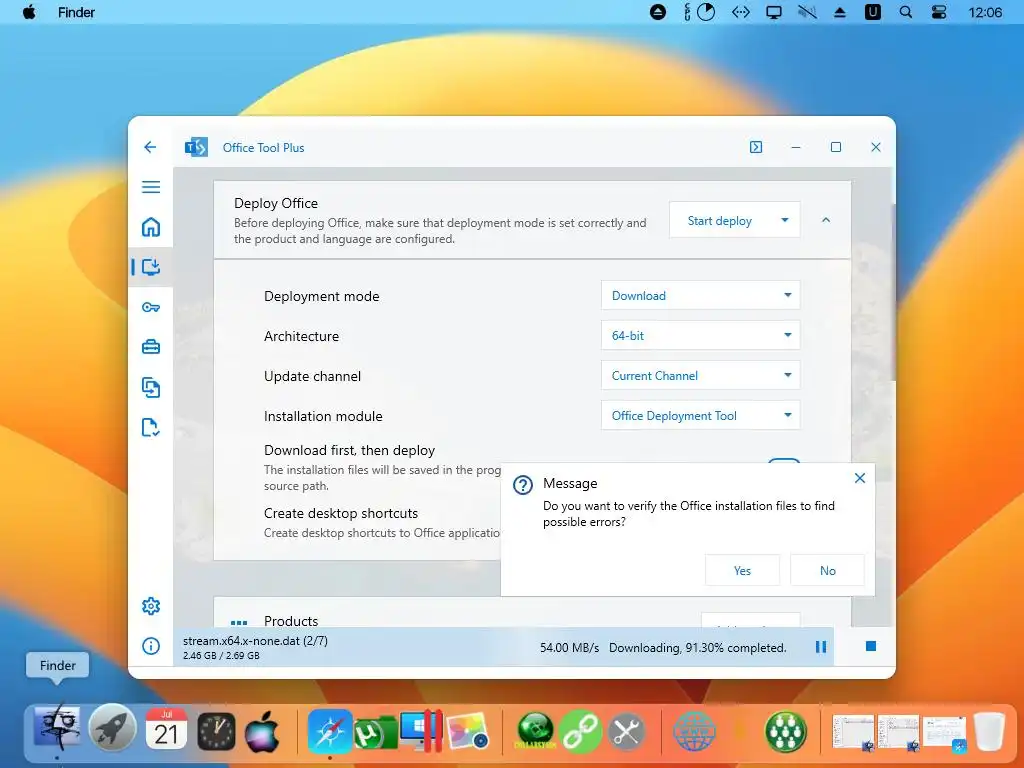Pause the current download
Viewport: 1024px width, 768px height.
coord(821,647)
